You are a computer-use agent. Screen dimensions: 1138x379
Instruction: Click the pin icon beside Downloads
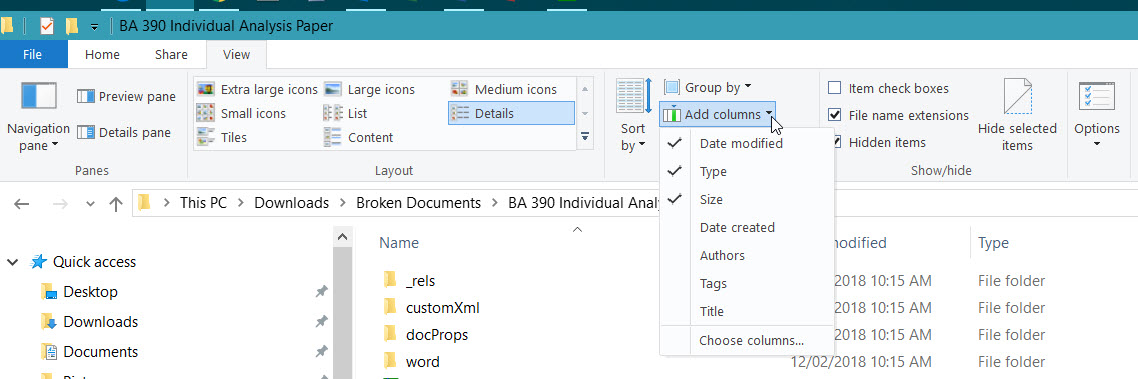321,322
